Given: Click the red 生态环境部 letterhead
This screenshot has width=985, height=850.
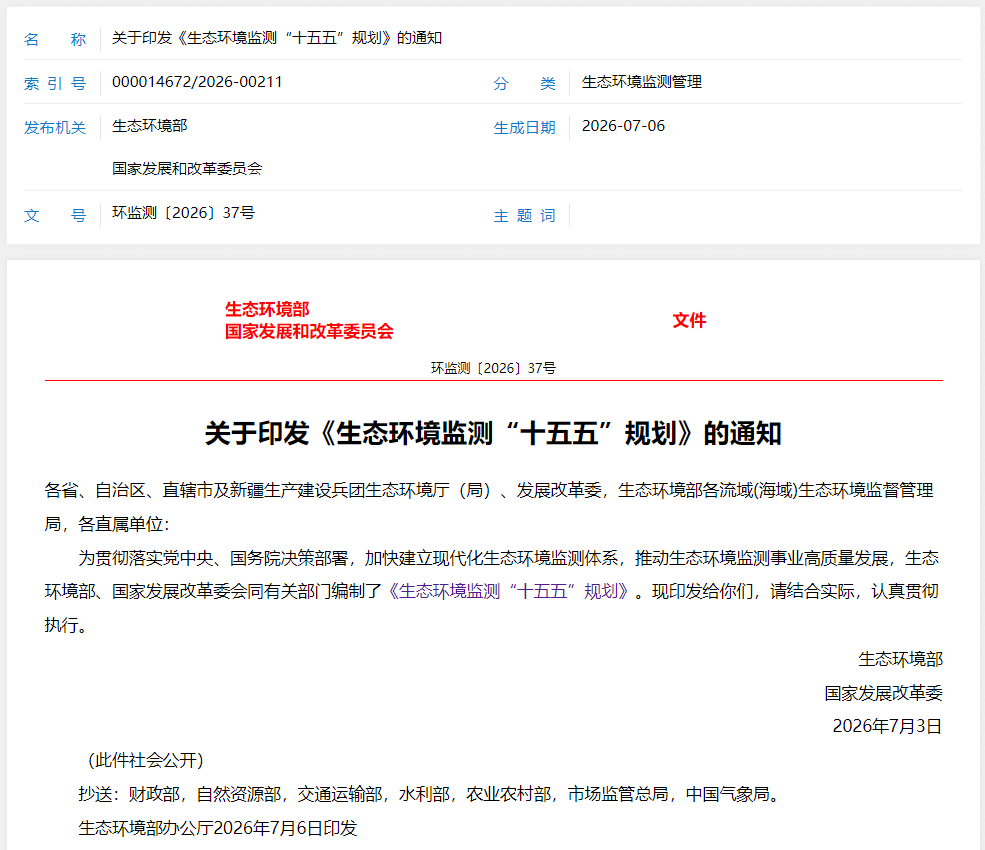Looking at the screenshot, I should point(267,309).
